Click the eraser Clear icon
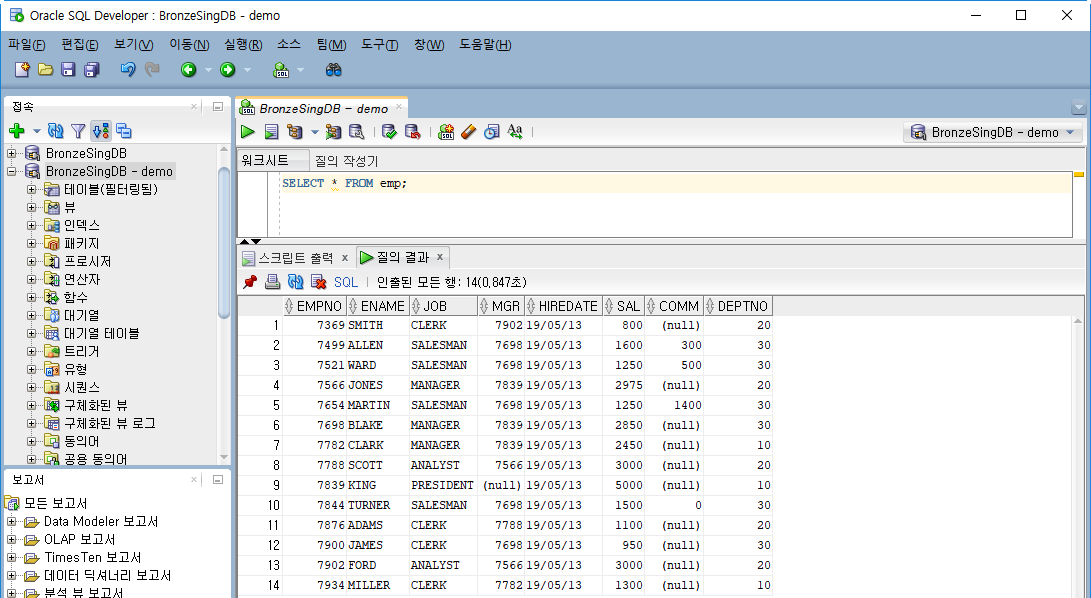Image resolution: width=1091 pixels, height=598 pixels. coord(469,132)
